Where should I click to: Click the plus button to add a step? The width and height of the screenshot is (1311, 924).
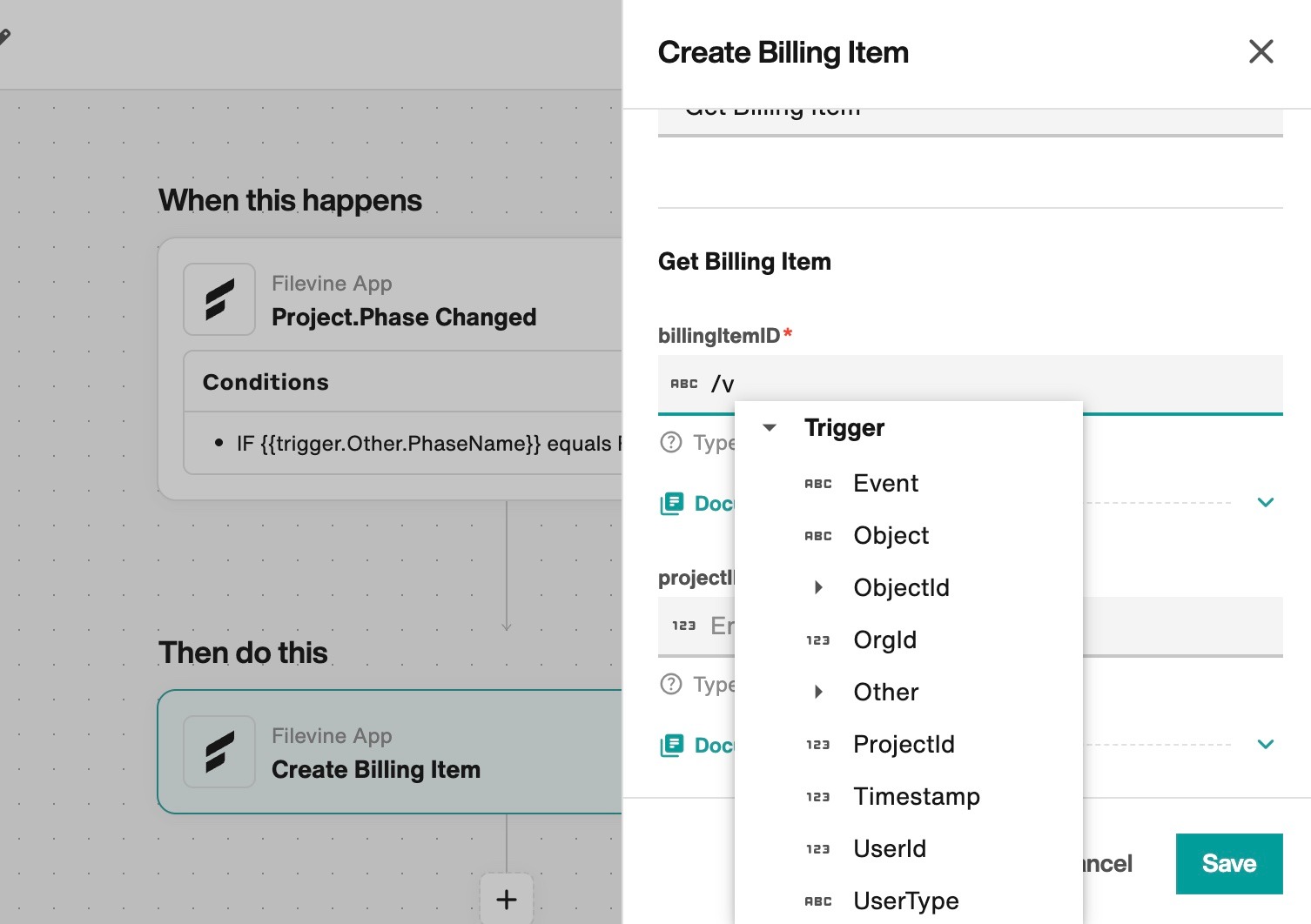507,899
